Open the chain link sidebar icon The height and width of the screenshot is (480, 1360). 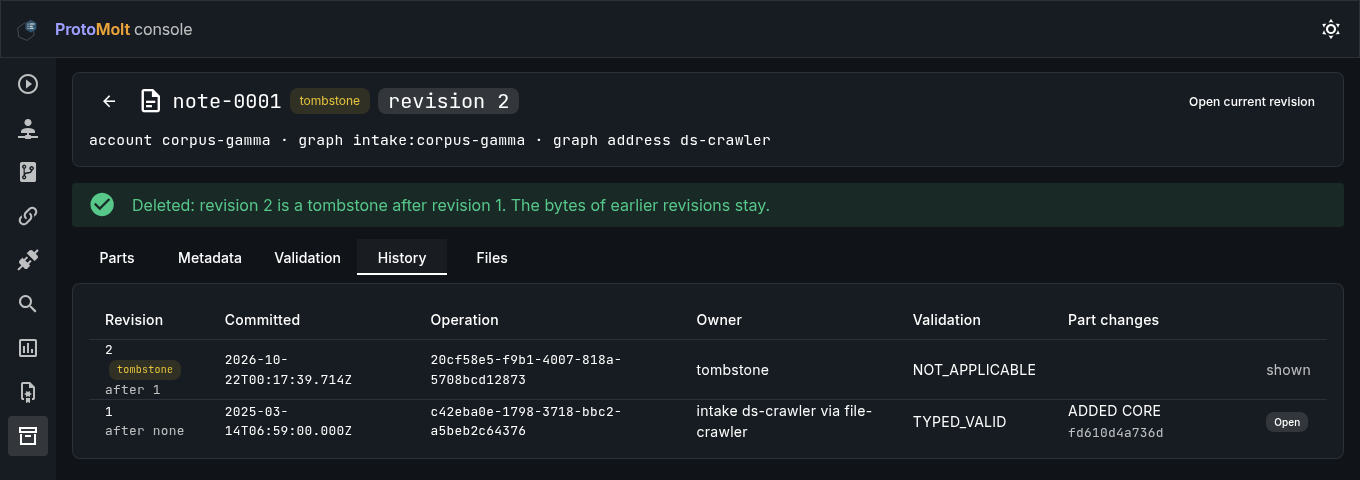click(x=28, y=216)
